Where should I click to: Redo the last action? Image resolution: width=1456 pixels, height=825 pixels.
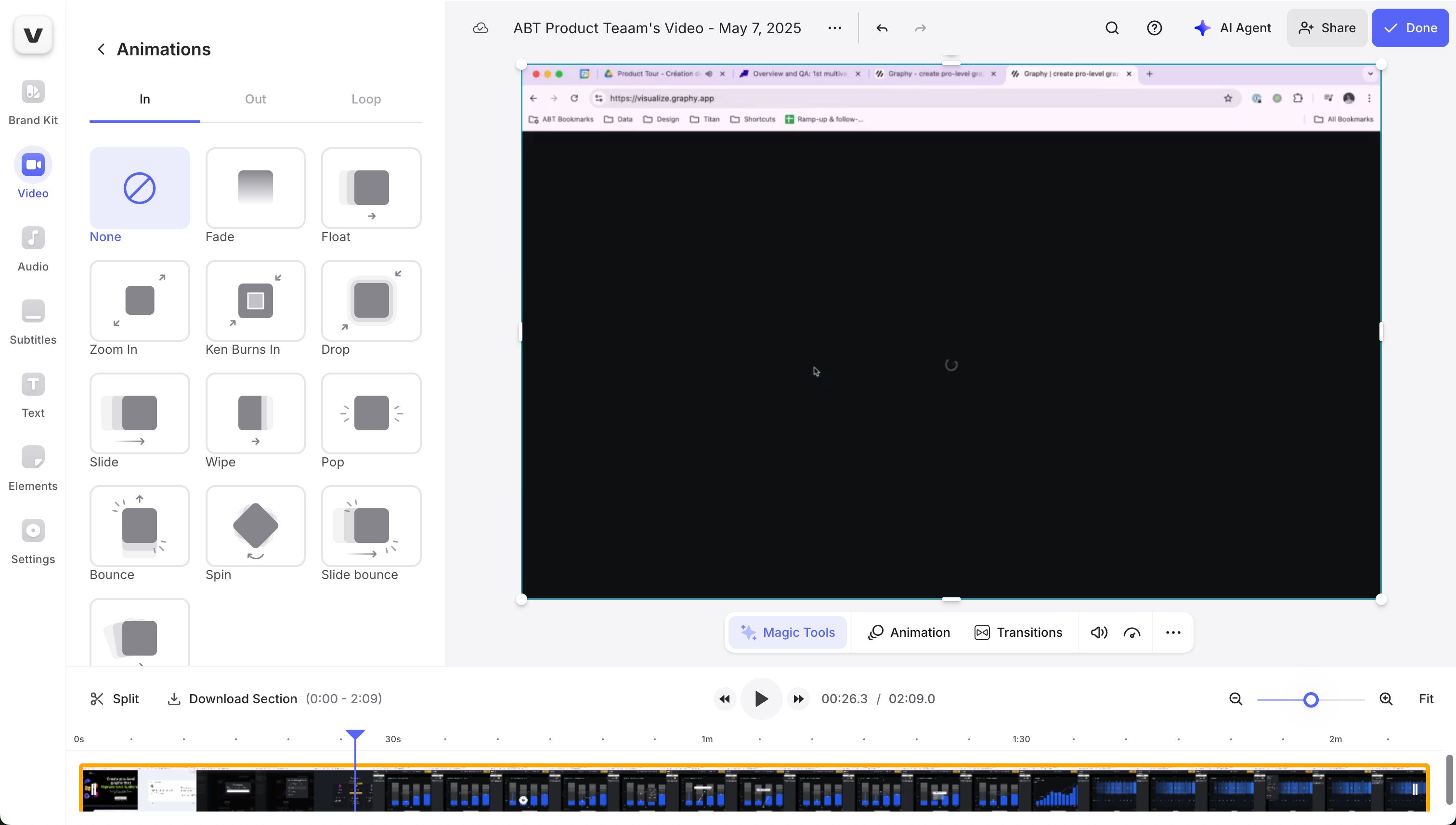click(x=921, y=28)
